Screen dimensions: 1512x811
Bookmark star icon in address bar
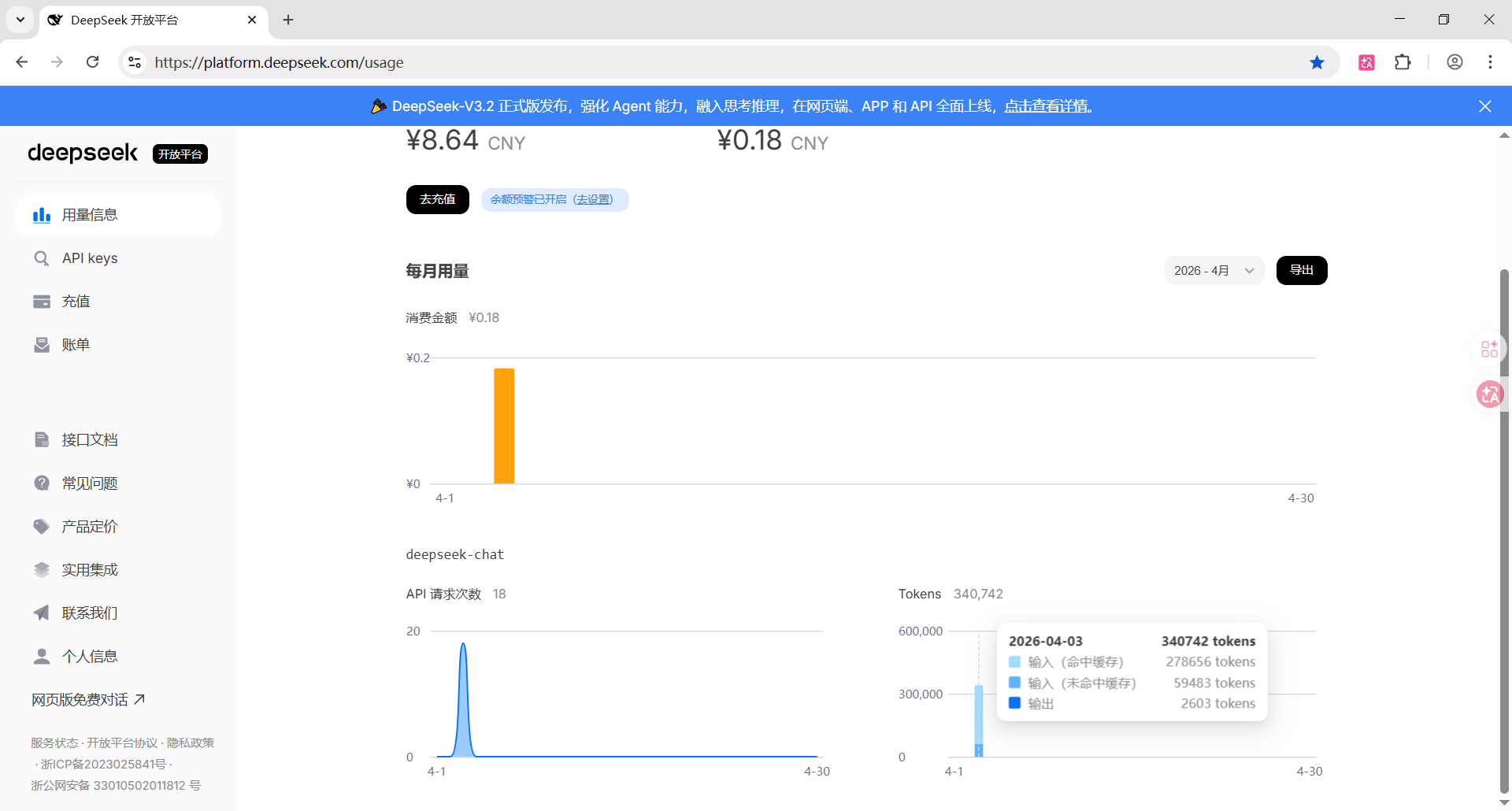1317,62
